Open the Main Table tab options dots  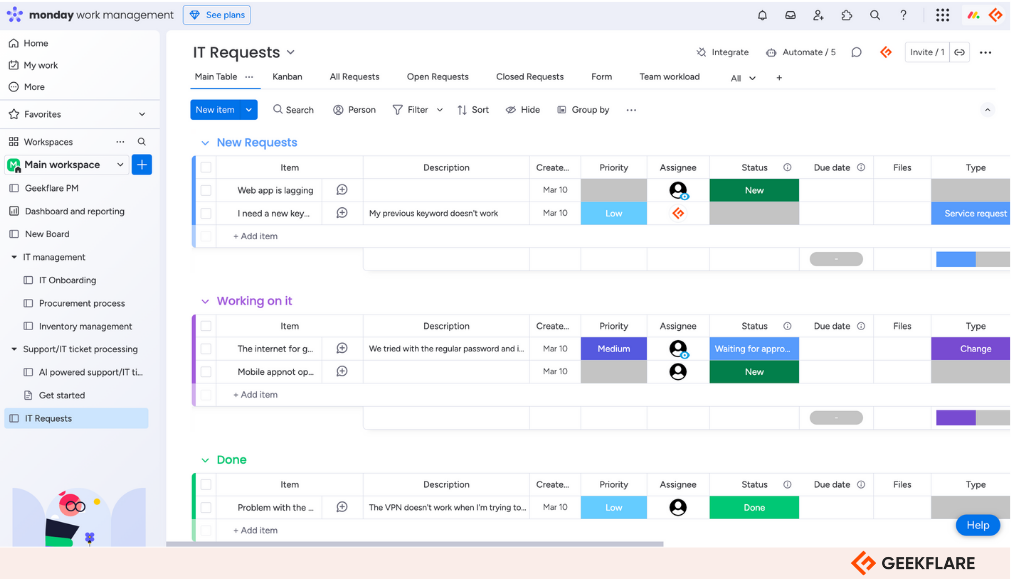point(249,77)
